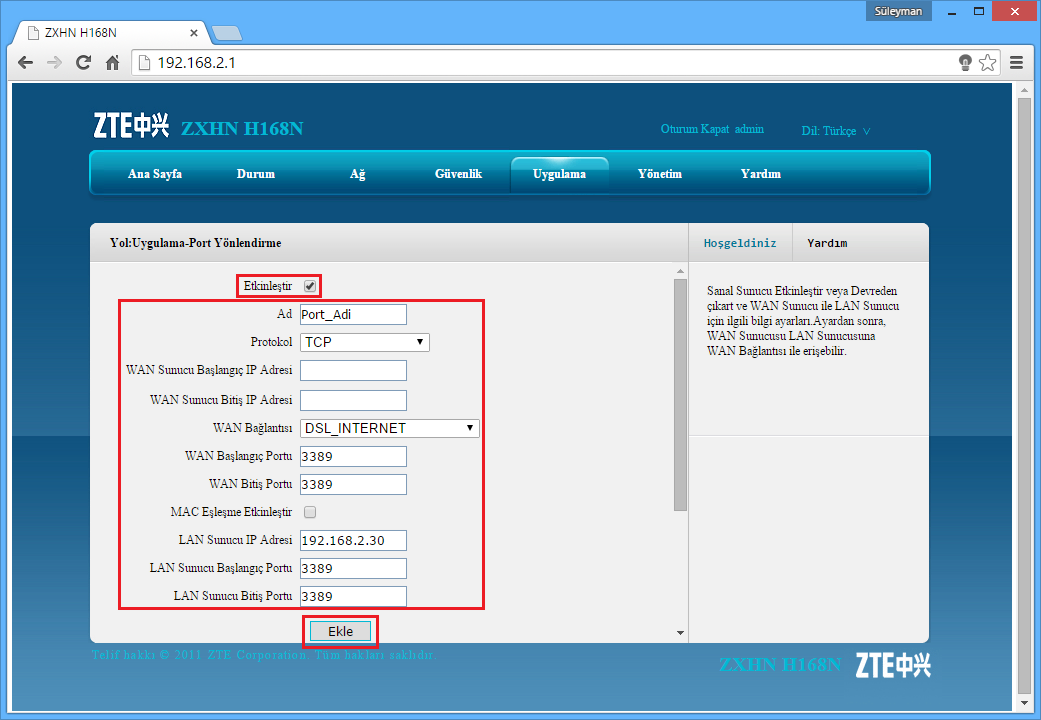
Task: Click form scrollbar up arrow
Action: pos(681,271)
